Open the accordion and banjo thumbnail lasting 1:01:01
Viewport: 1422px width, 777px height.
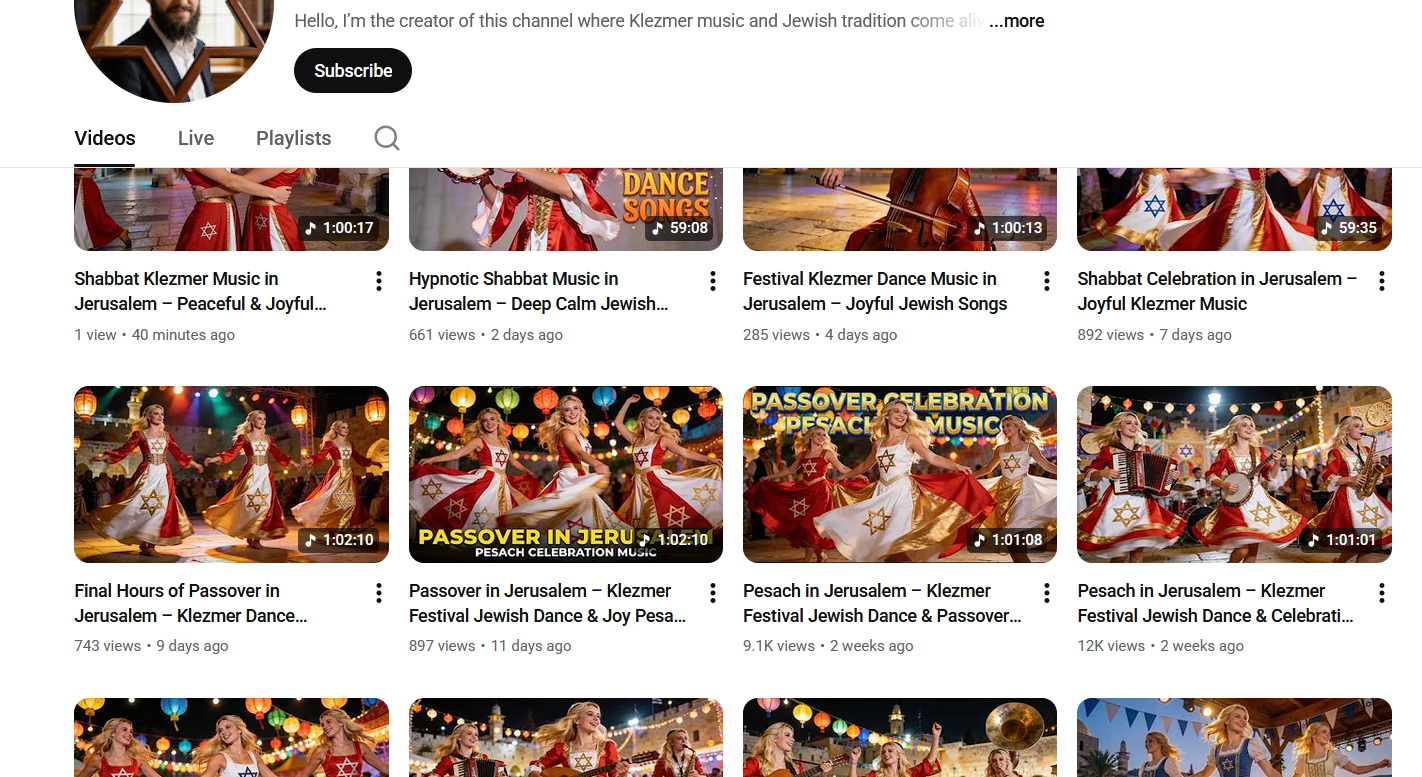pos(1234,474)
